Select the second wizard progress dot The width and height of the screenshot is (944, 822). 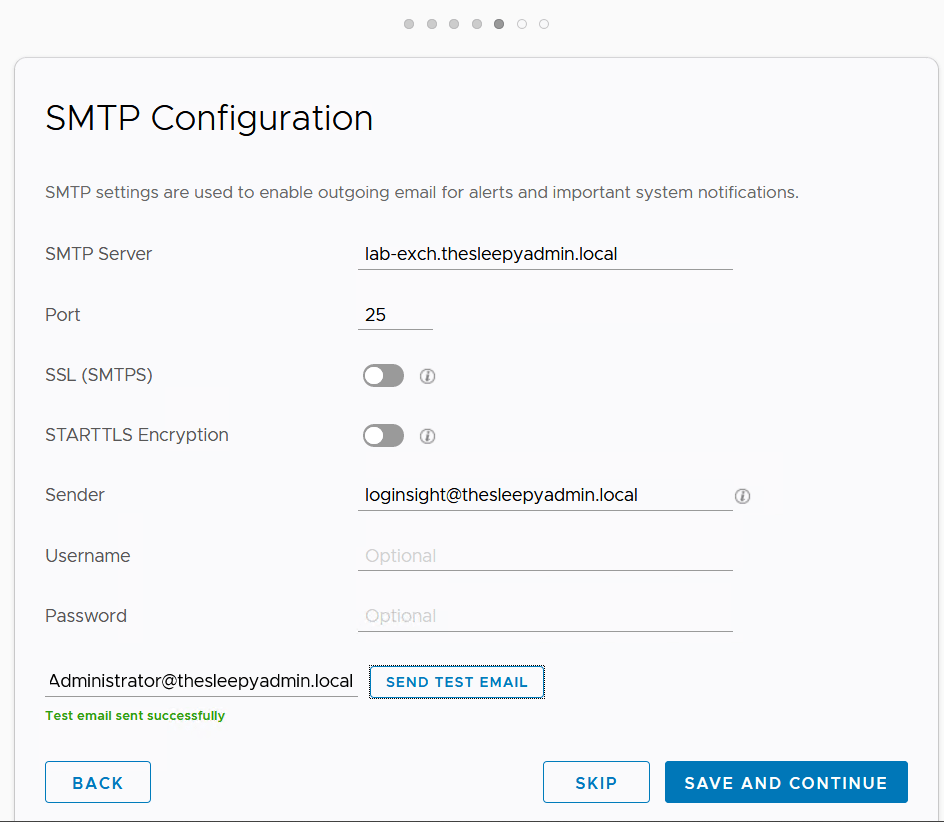432,24
